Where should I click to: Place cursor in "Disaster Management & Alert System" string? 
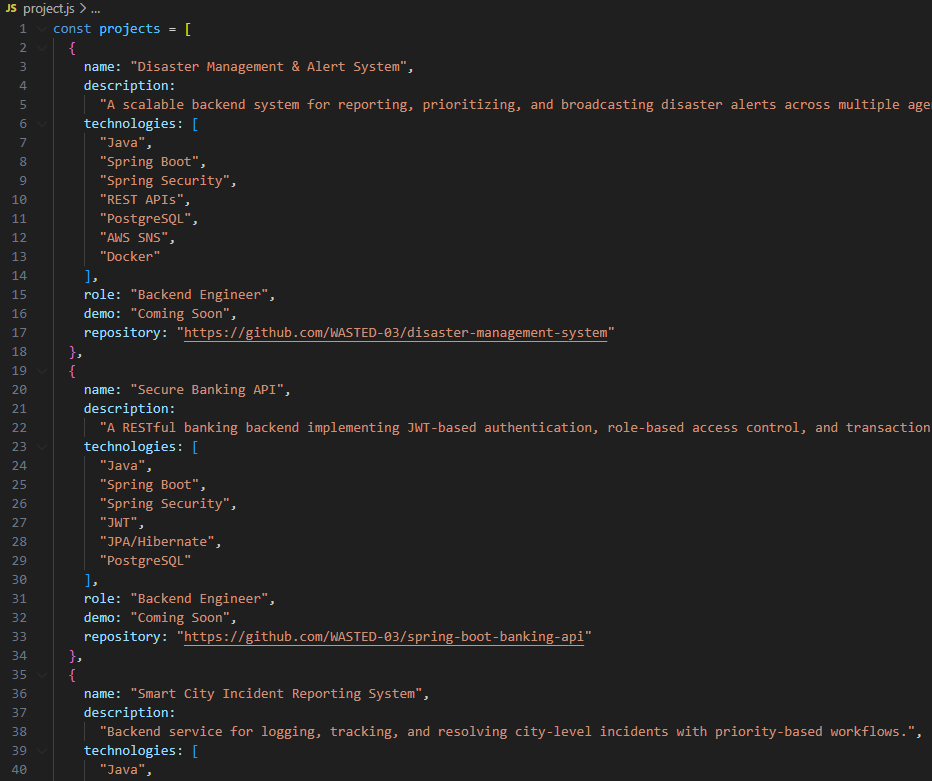(272, 67)
